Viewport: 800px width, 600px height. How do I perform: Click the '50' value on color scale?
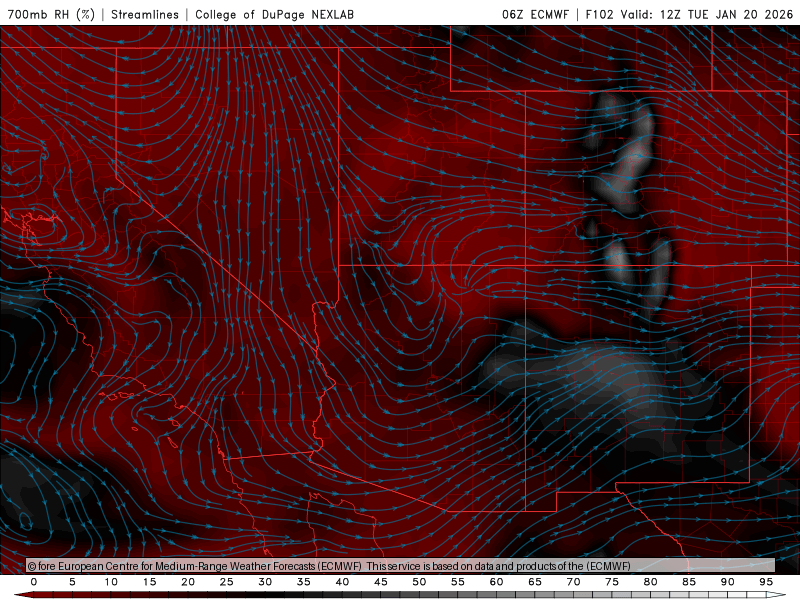(419, 582)
